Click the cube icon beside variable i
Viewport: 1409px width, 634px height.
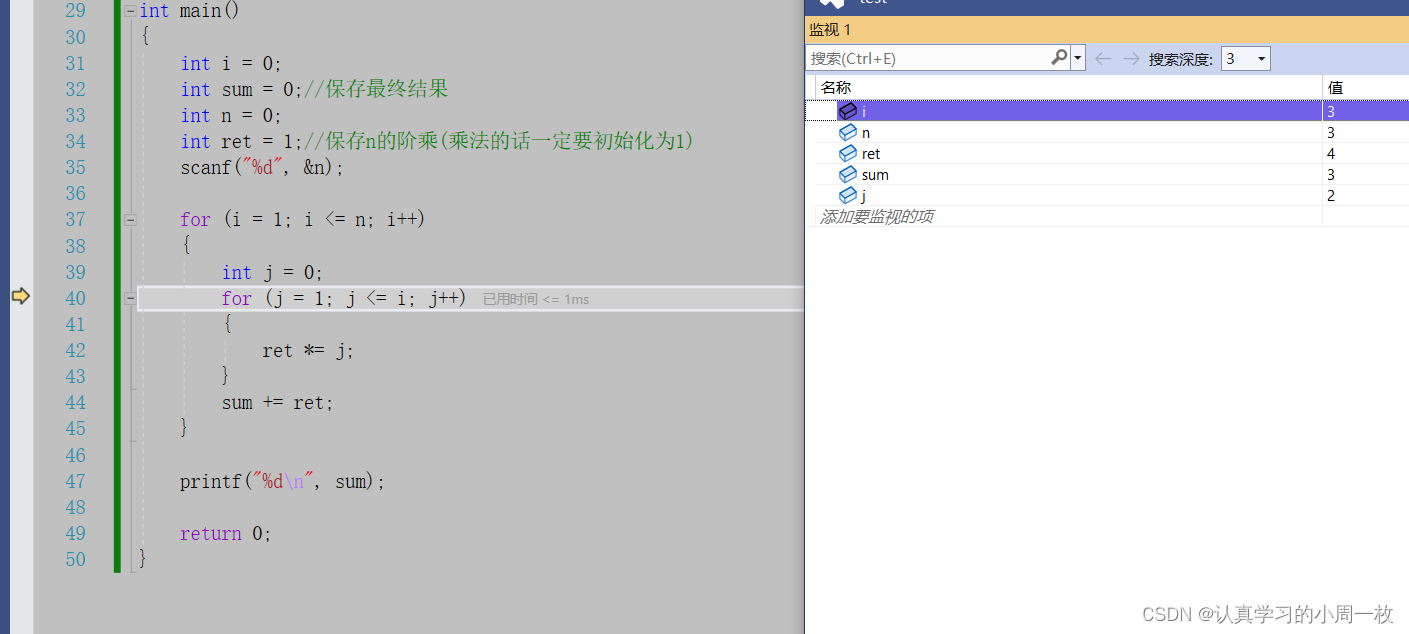[x=847, y=111]
